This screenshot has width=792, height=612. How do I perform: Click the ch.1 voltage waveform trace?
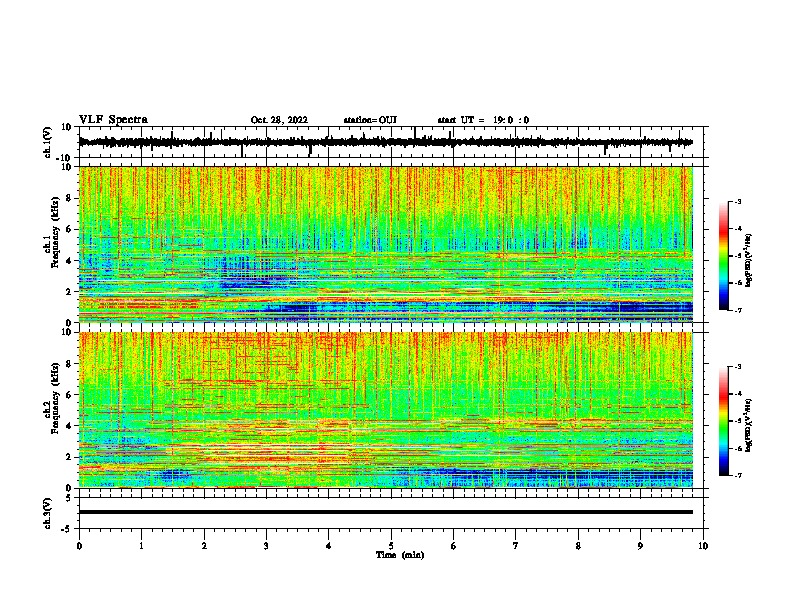pyautogui.click(x=385, y=142)
